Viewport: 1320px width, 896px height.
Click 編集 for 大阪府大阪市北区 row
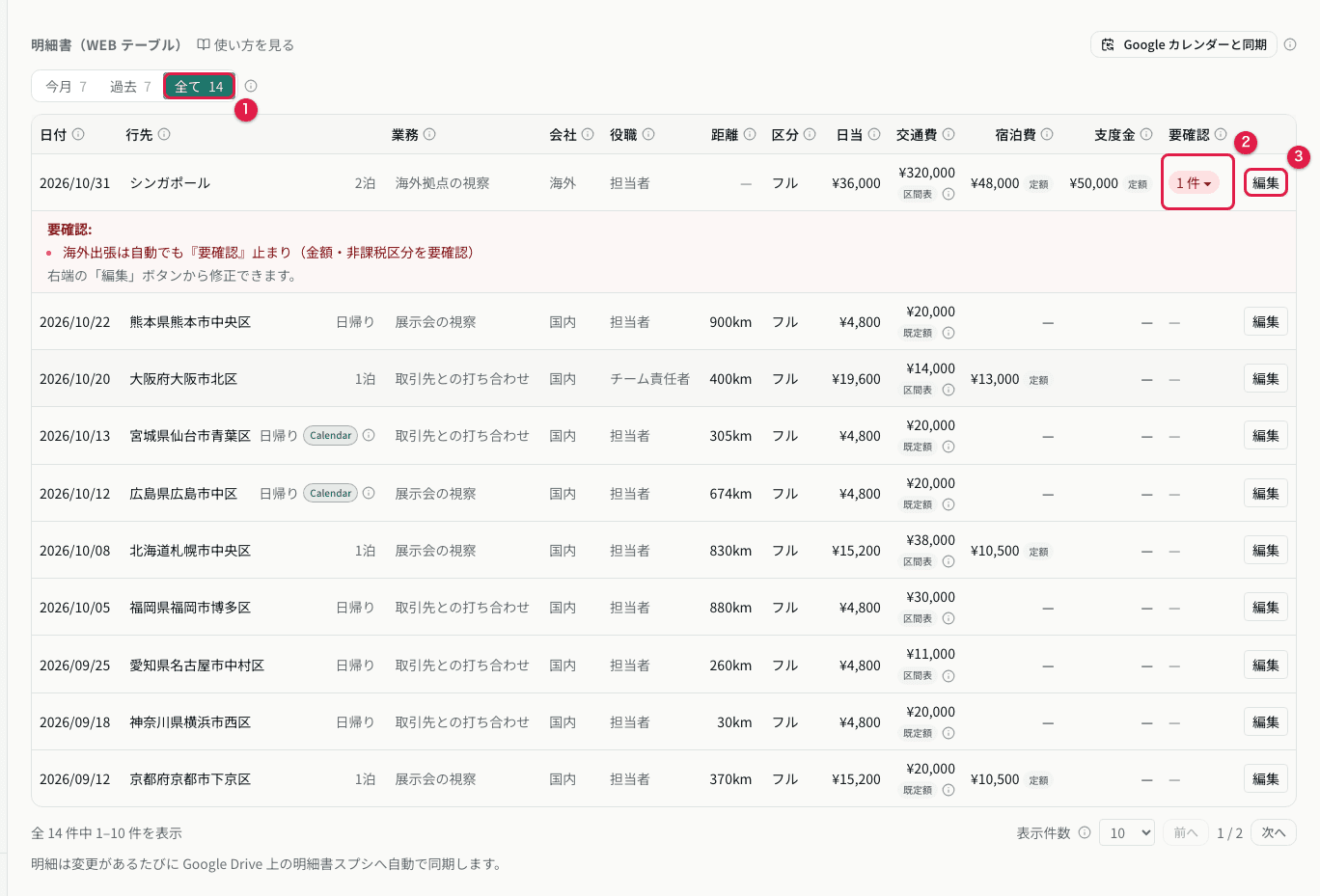click(1266, 379)
